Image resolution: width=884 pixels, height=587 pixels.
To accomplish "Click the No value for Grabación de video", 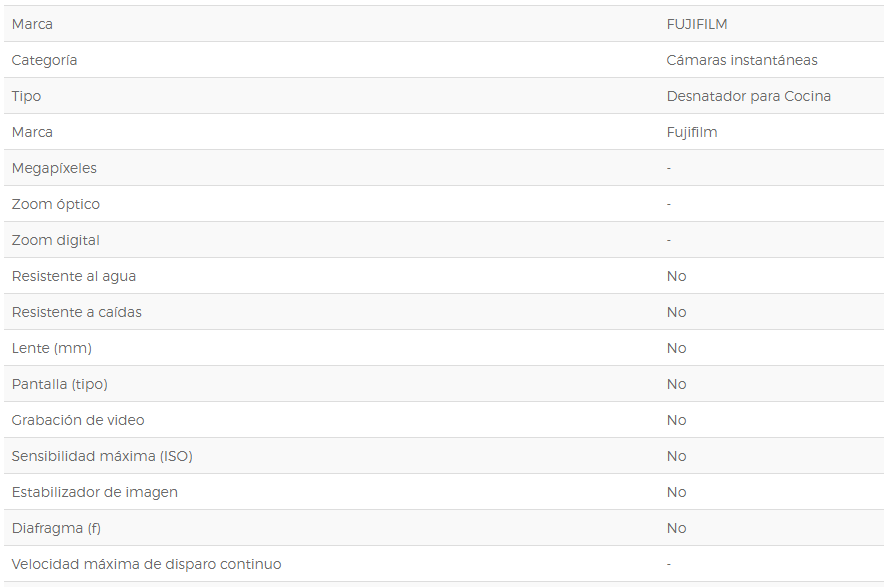I will tap(677, 420).
